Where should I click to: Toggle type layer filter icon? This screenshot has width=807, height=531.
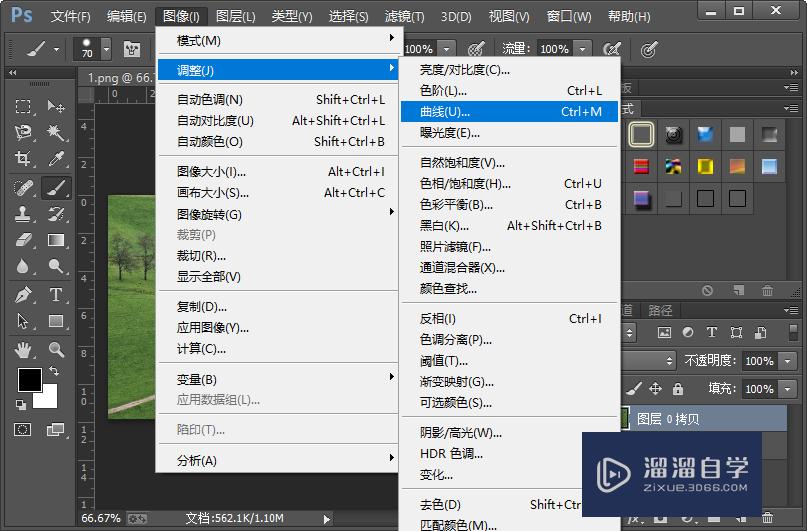712,332
